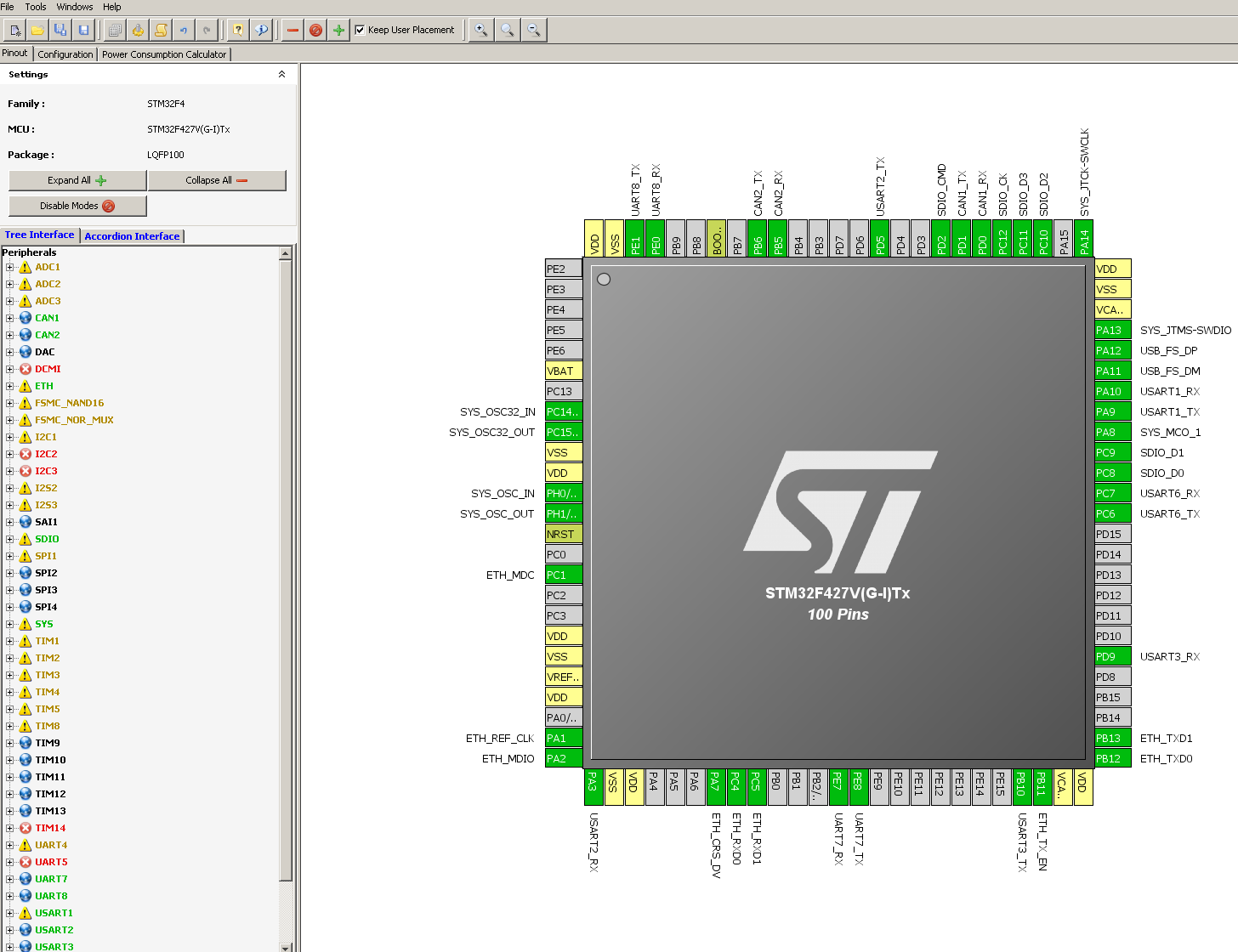Click the VBAT pin on chip

[x=564, y=371]
